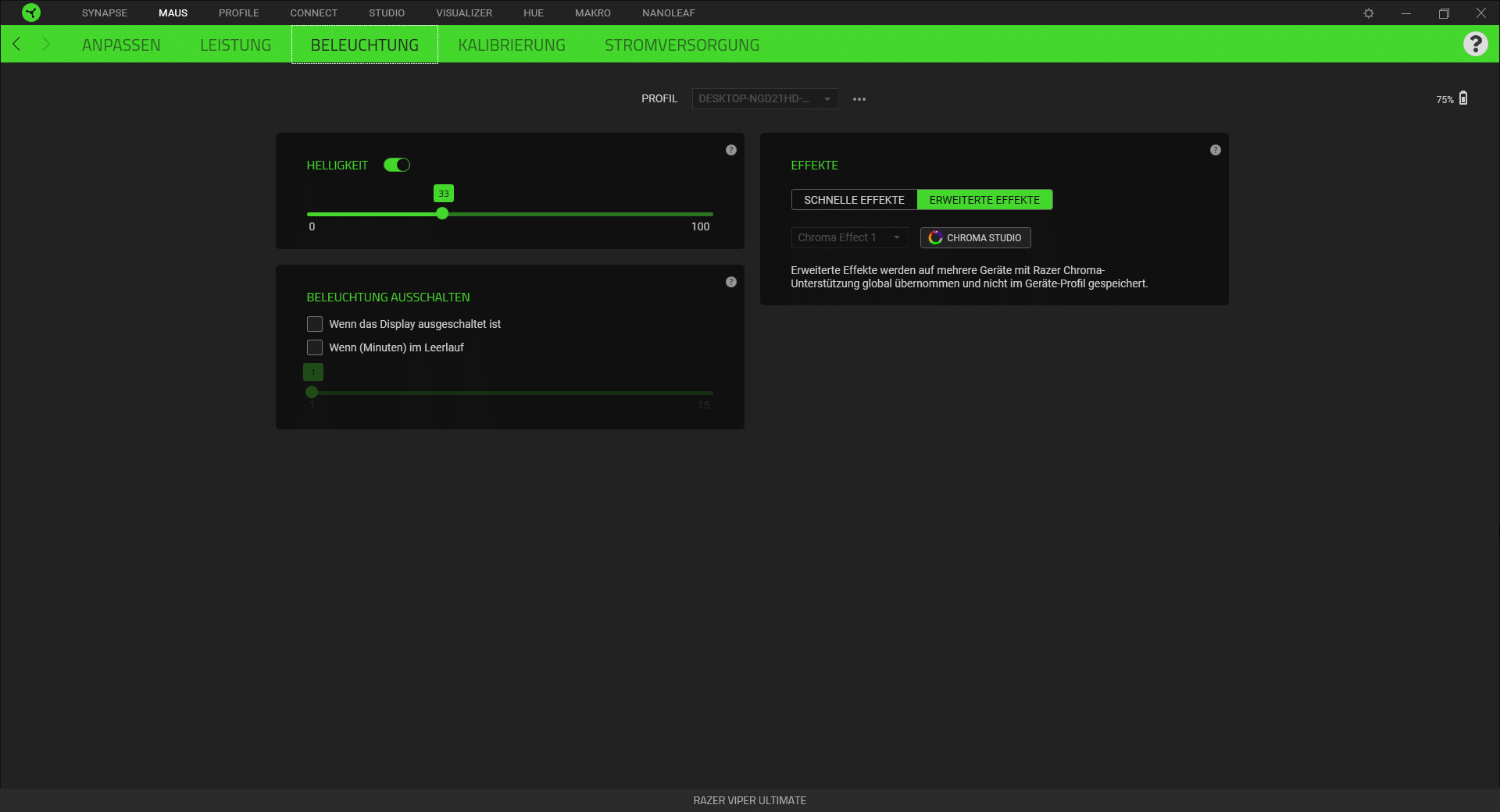The height and width of the screenshot is (812, 1500).
Task: Open the settings gear icon
Action: pos(1368,13)
